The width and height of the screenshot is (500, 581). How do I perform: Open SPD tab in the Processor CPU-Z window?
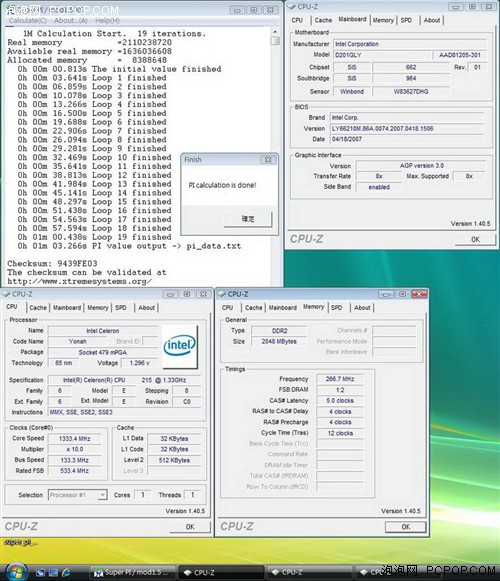click(x=121, y=308)
